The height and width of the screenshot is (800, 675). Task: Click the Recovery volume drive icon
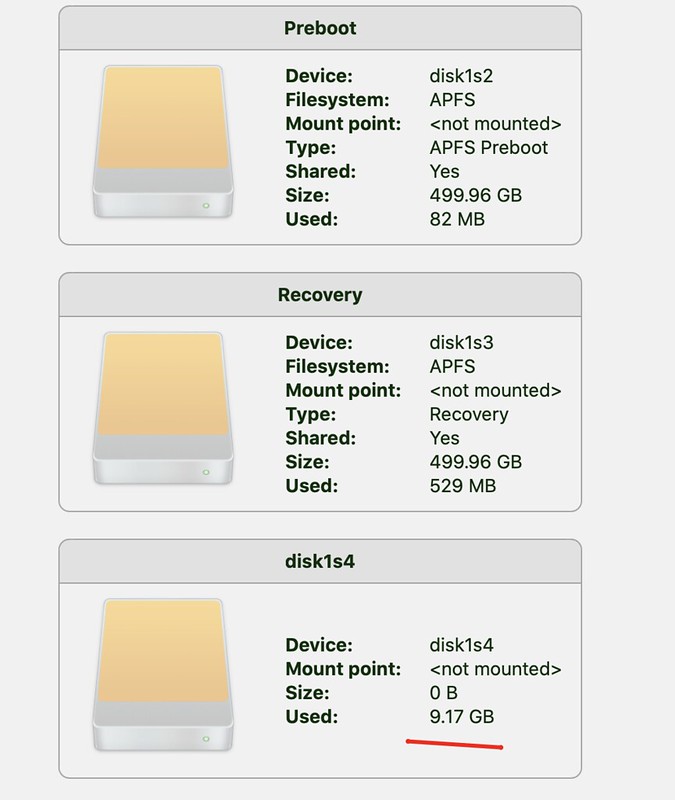tap(163, 408)
